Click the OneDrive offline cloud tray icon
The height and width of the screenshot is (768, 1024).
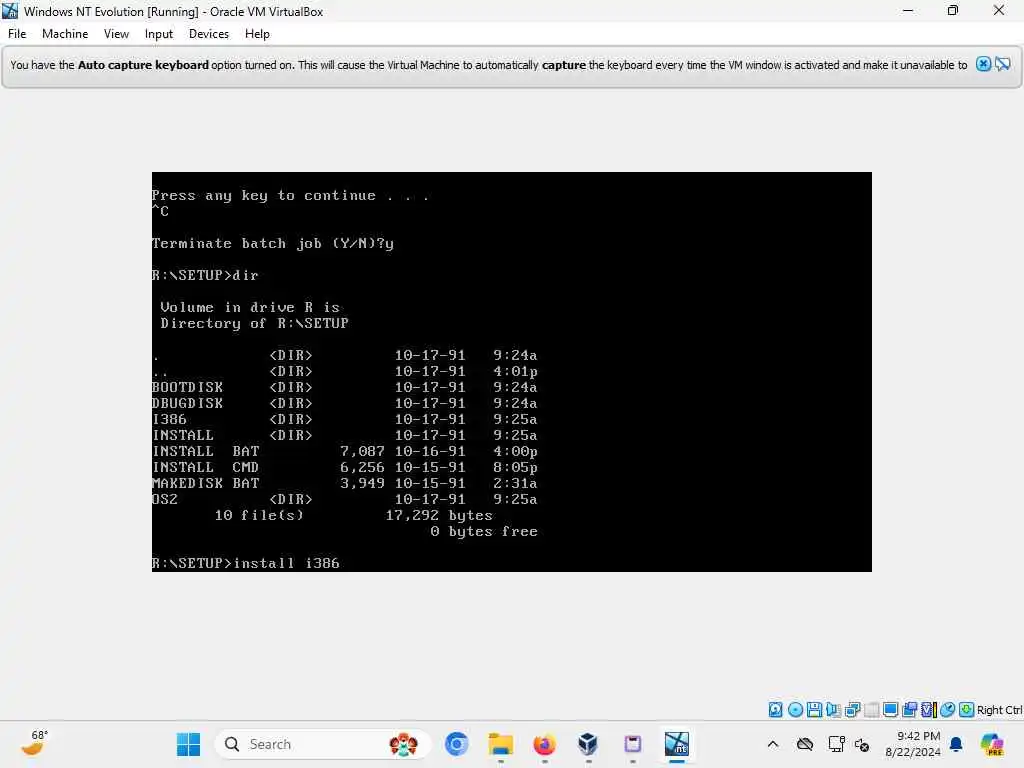pyautogui.click(x=805, y=744)
